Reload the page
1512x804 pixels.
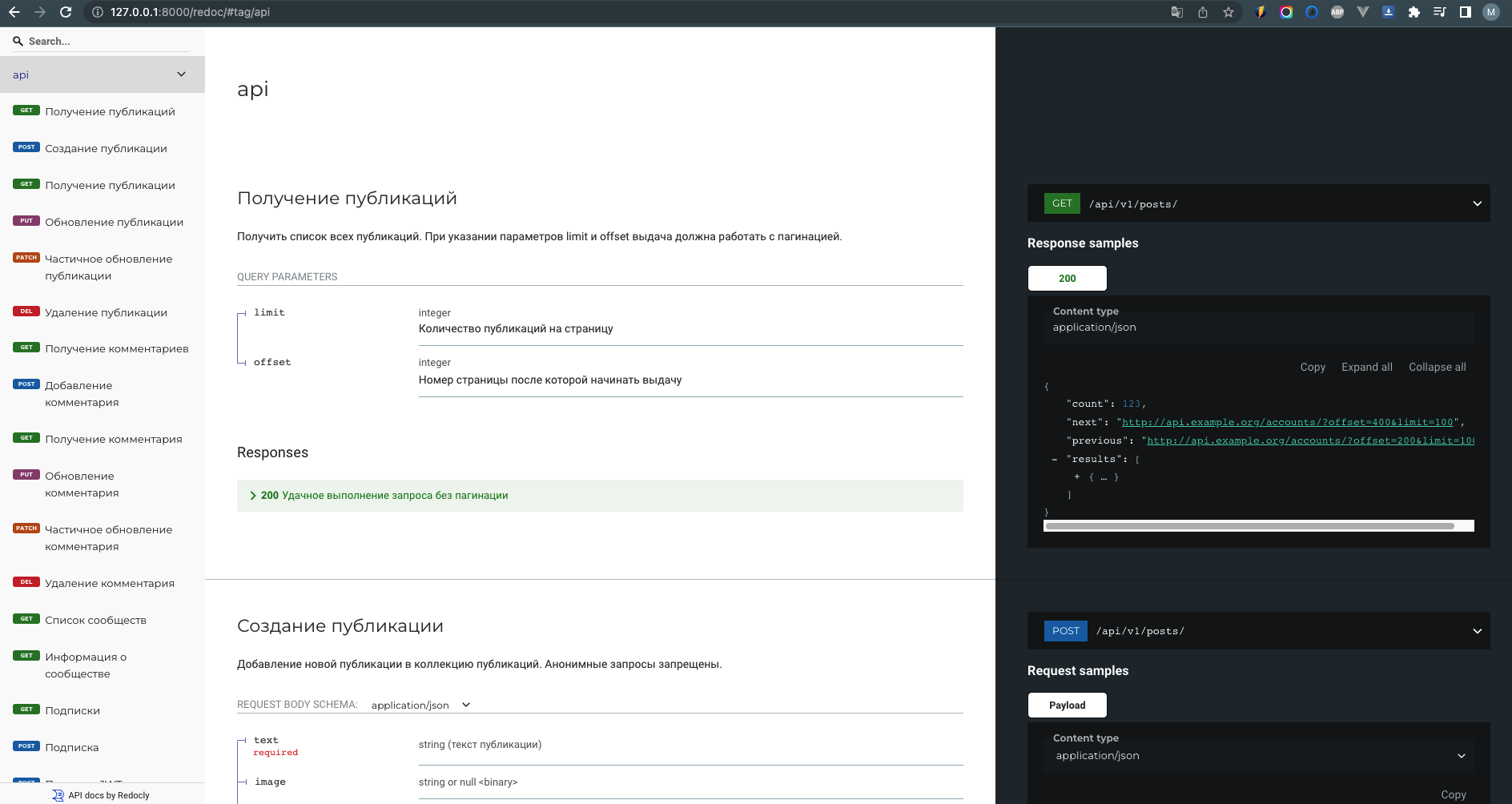tap(66, 12)
